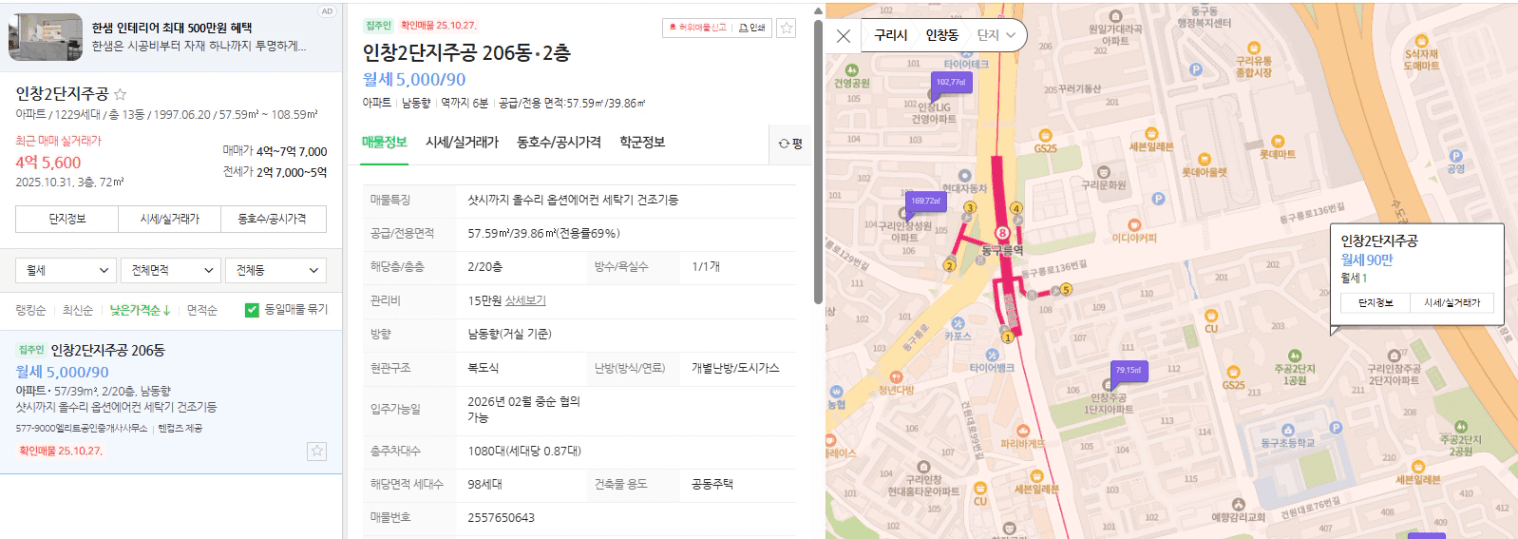Select subway exit 3 marker on map
Screen dimensions: 1518x539
(969, 207)
